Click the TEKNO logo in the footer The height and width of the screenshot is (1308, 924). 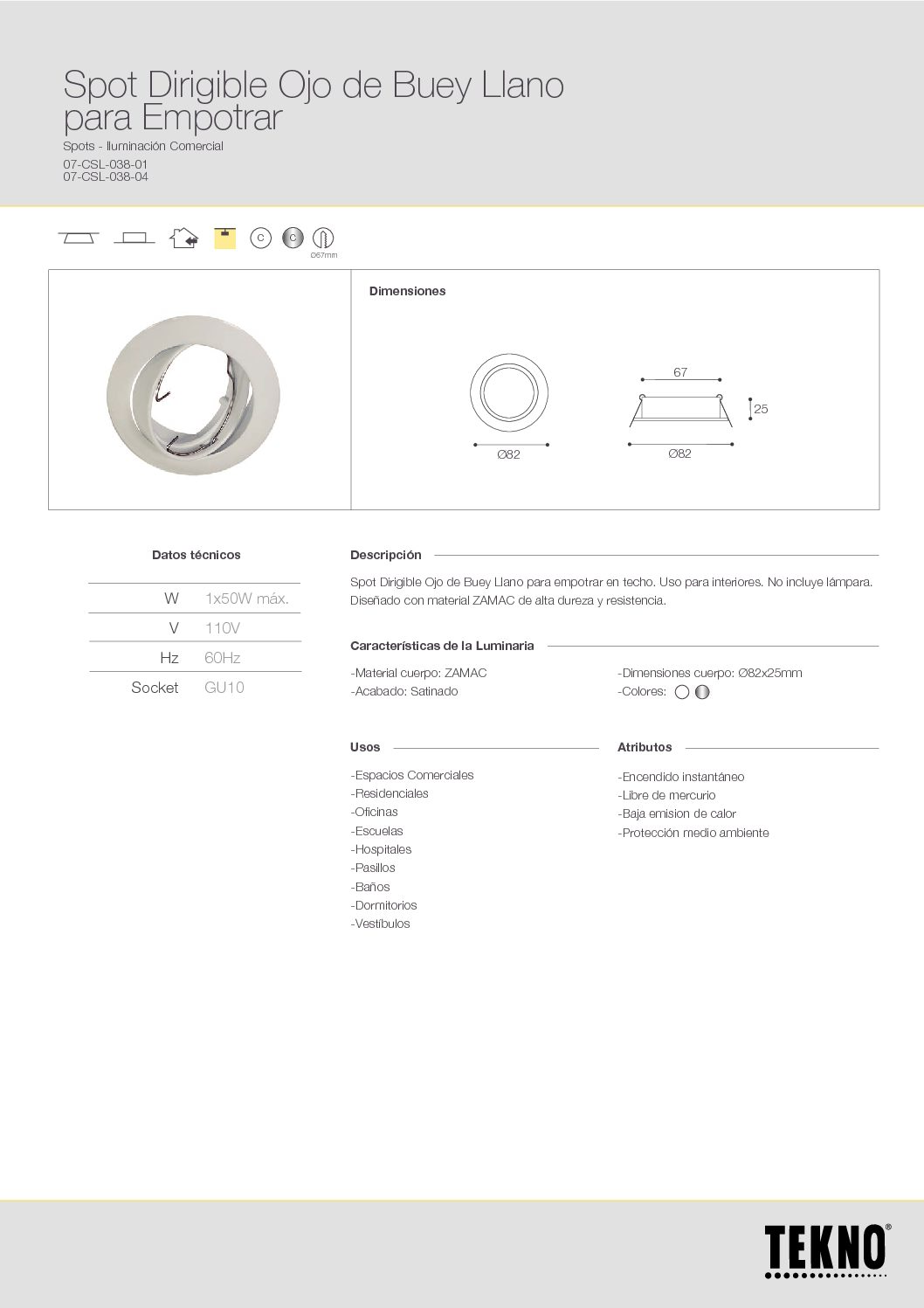(827, 1250)
